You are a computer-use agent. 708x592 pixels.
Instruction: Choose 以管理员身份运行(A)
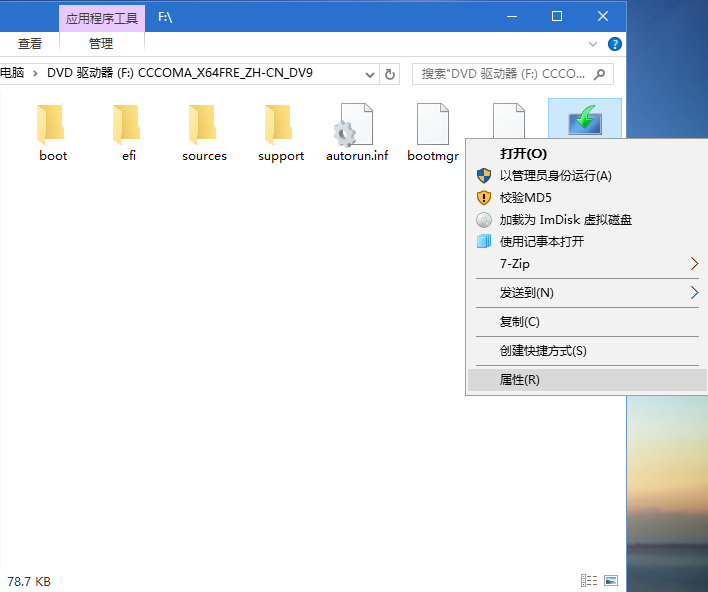pos(587,176)
